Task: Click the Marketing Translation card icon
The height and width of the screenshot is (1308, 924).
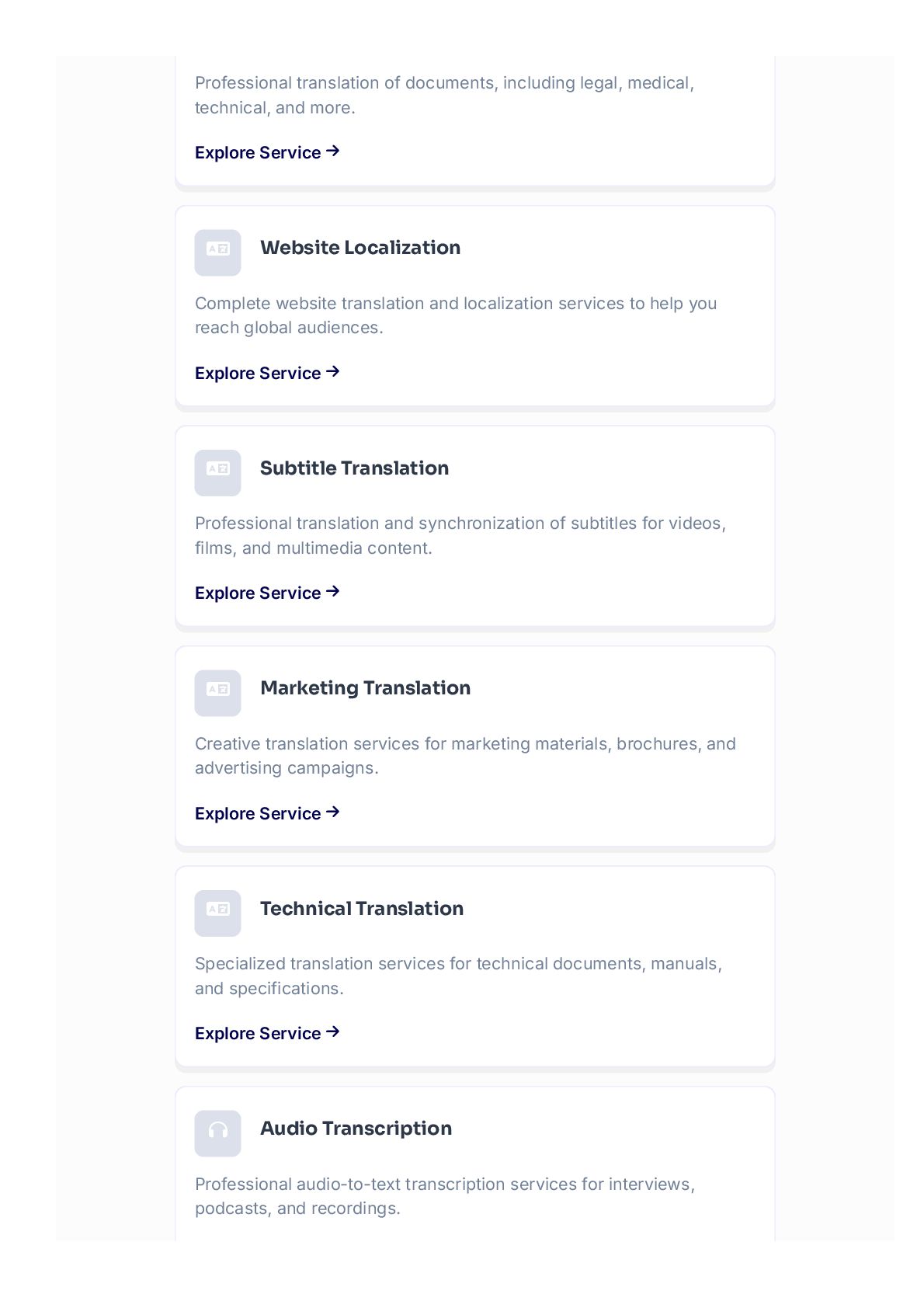Action: (217, 693)
